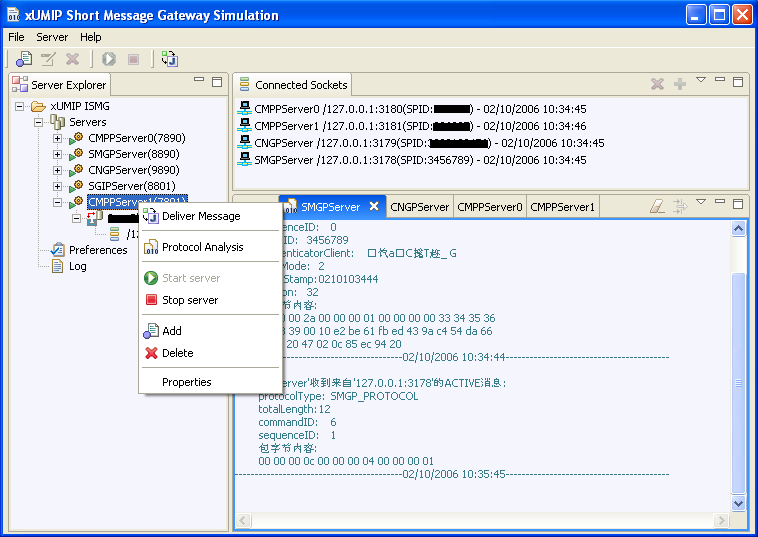Select SMGPServer(8890) in the tree
This screenshot has width=758, height=537.
[134, 154]
